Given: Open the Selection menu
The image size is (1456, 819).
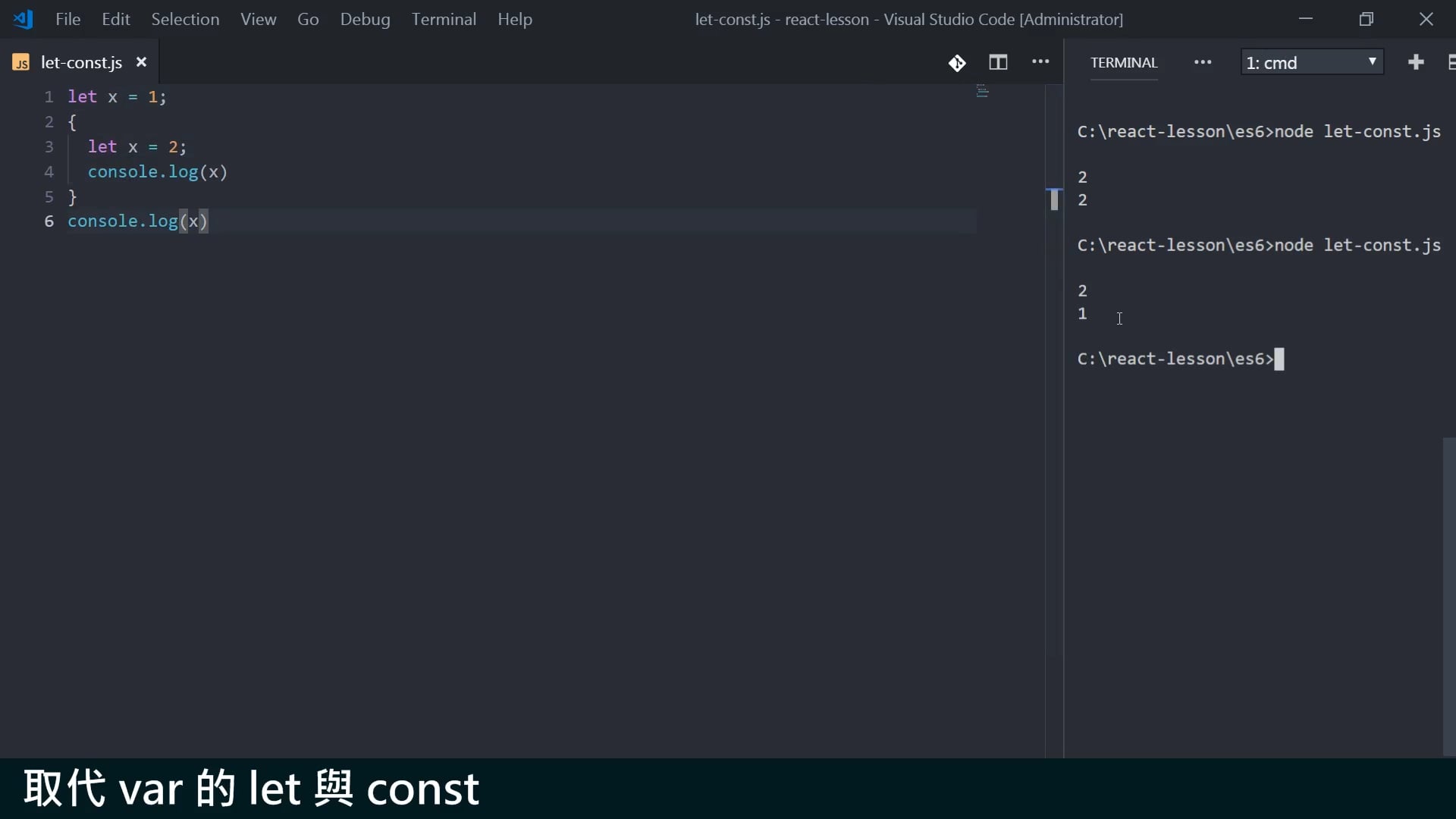Looking at the screenshot, I should [185, 19].
